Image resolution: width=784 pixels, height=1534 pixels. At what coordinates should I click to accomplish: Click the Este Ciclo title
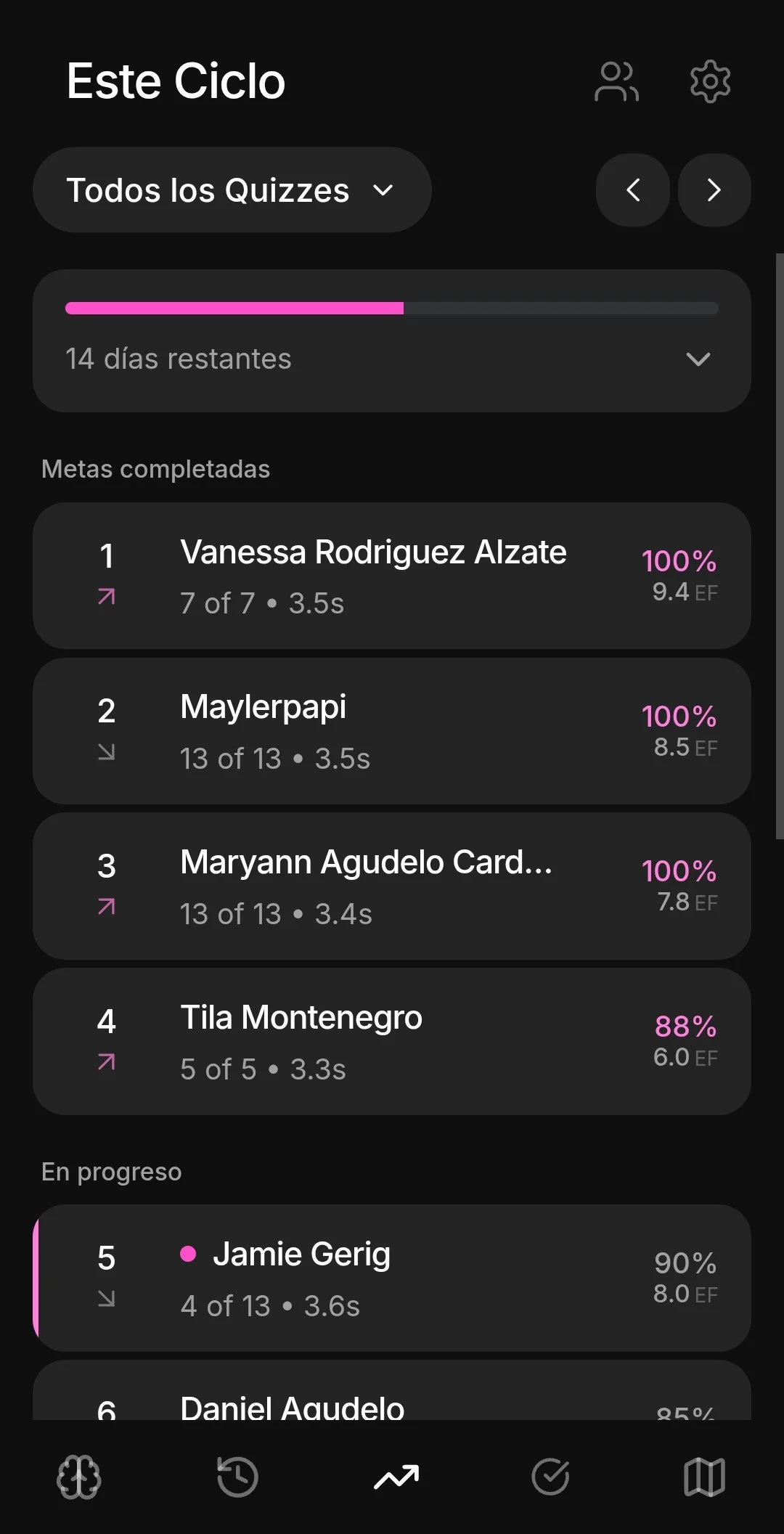pyautogui.click(x=176, y=81)
